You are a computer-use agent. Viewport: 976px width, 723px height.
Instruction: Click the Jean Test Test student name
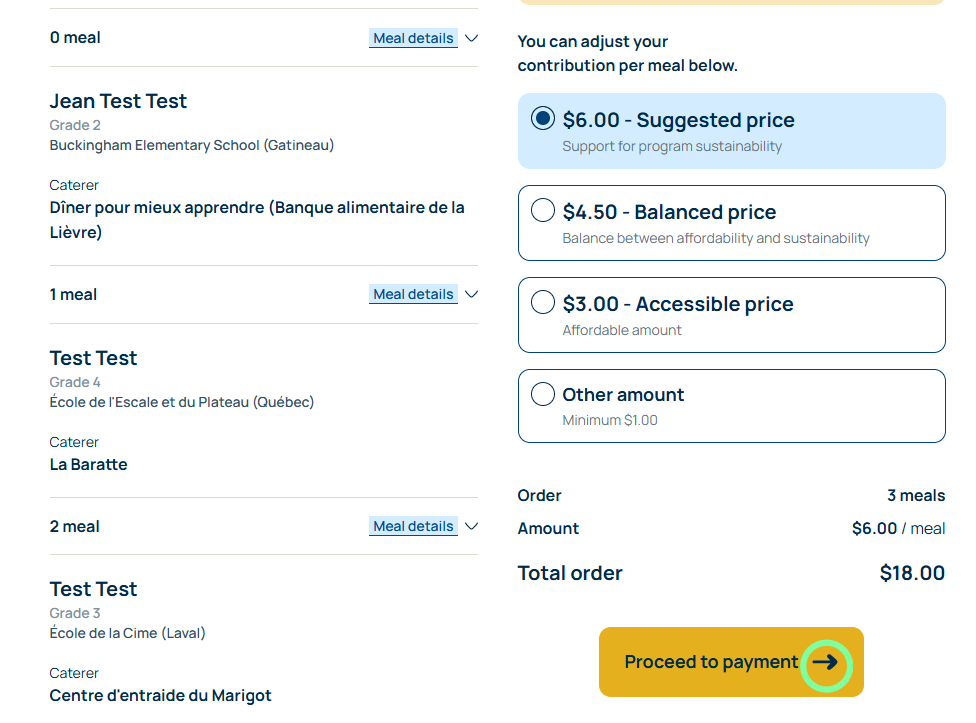[x=118, y=101]
